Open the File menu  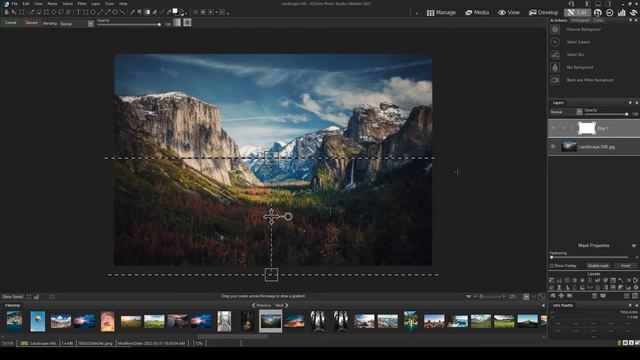[x=15, y=4]
